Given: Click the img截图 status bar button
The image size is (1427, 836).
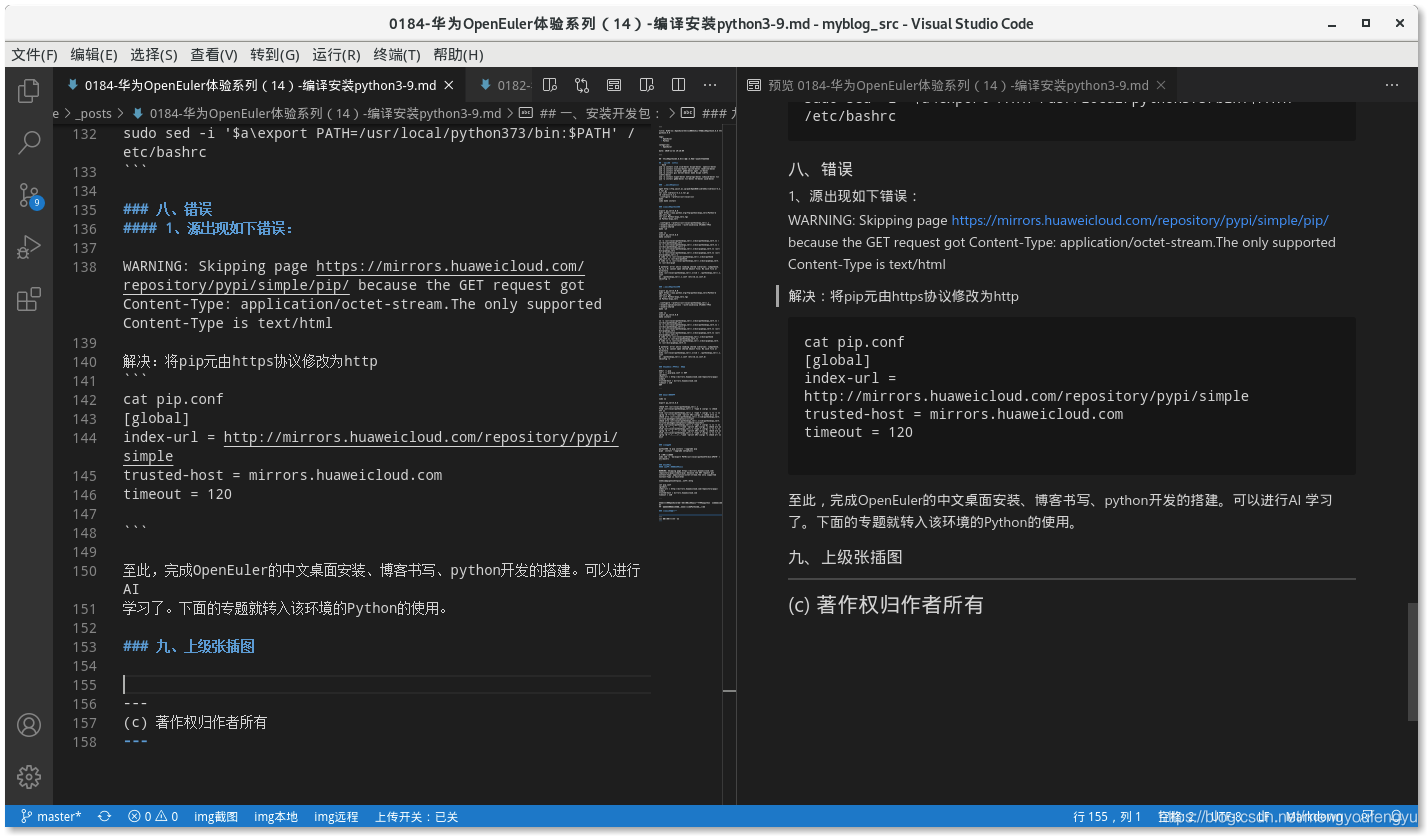Looking at the screenshot, I should coord(216,817).
